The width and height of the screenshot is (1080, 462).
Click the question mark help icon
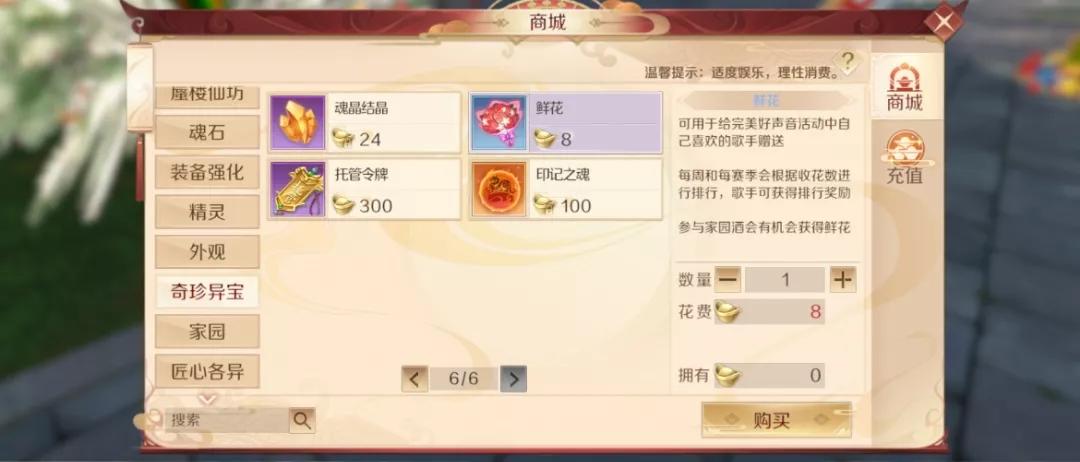click(x=847, y=61)
